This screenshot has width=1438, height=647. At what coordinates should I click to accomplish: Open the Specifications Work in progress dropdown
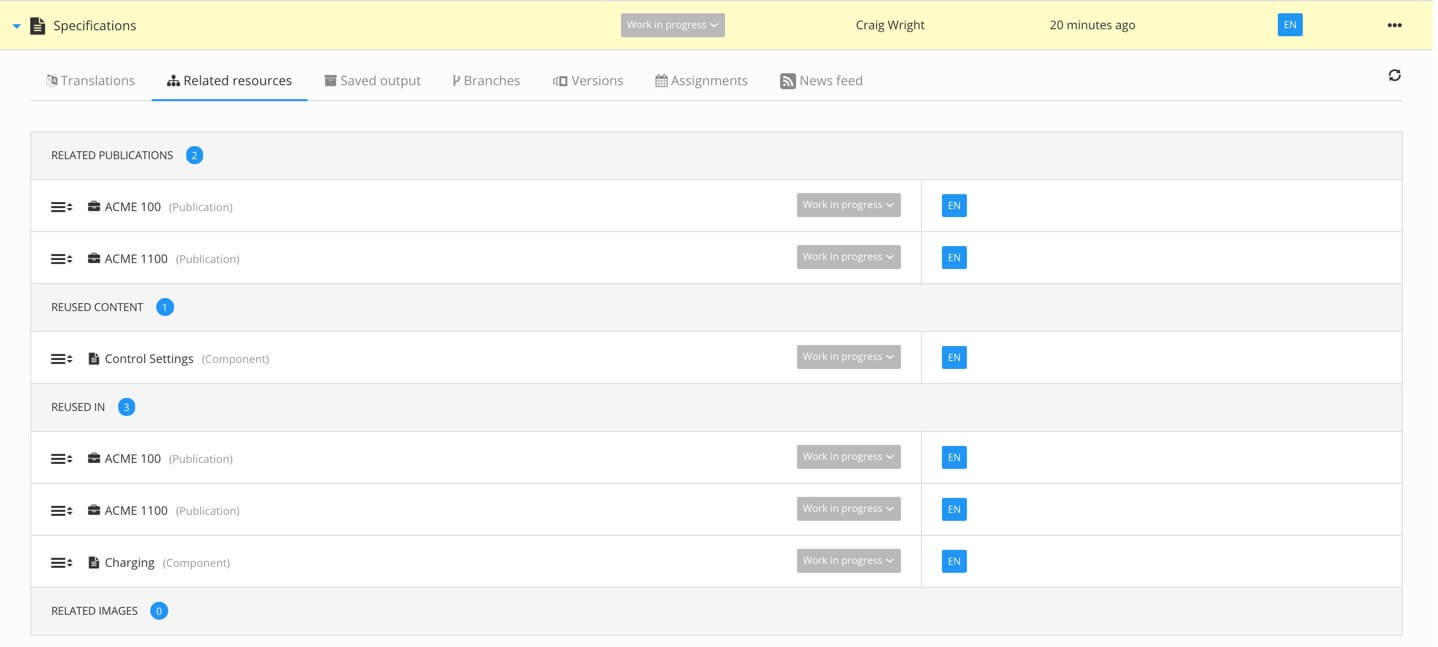pyautogui.click(x=672, y=26)
